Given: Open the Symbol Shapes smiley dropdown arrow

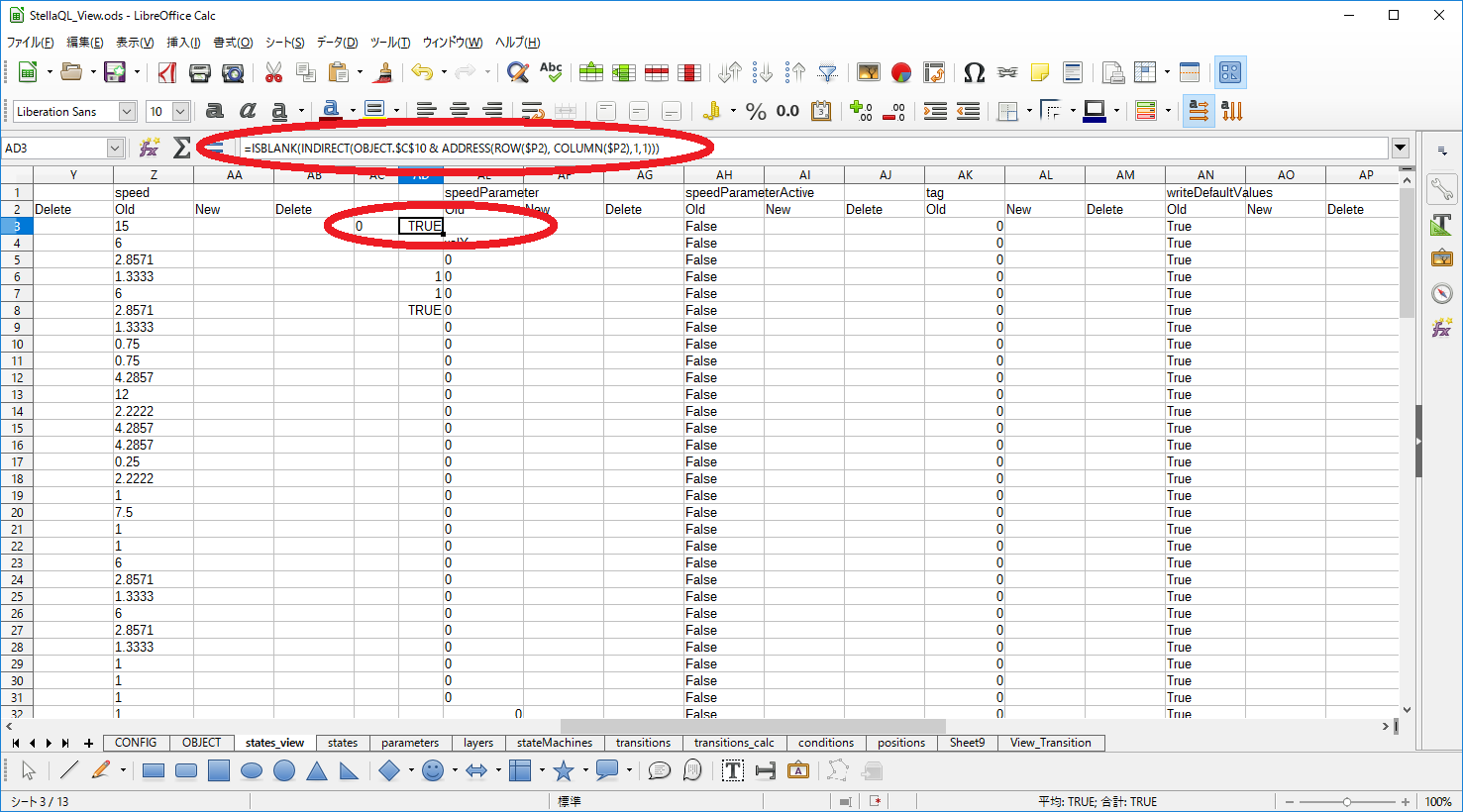Looking at the screenshot, I should (x=454, y=770).
